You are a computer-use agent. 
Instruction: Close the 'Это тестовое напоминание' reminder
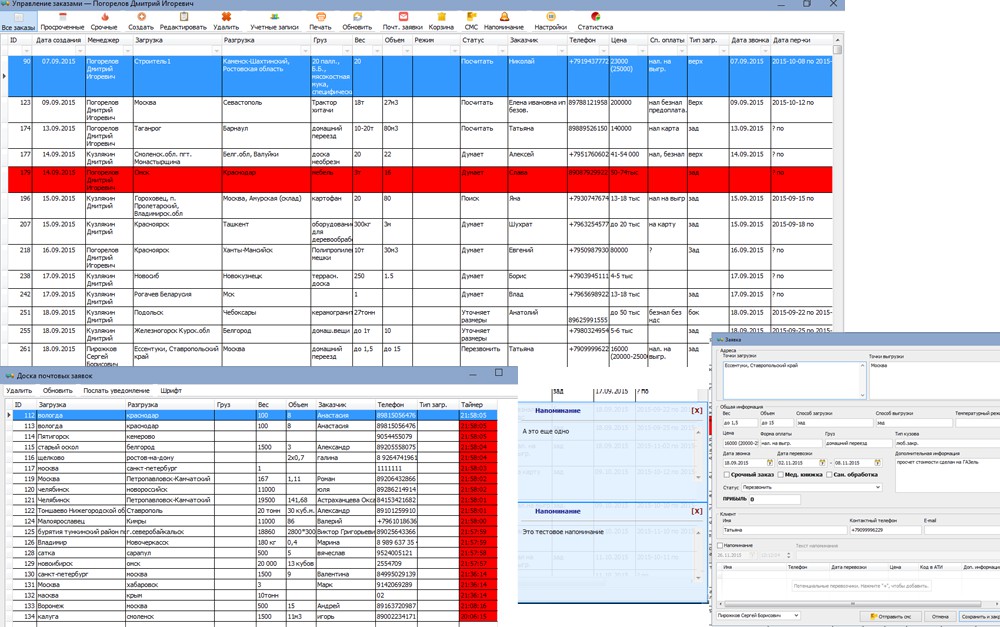(x=696, y=512)
